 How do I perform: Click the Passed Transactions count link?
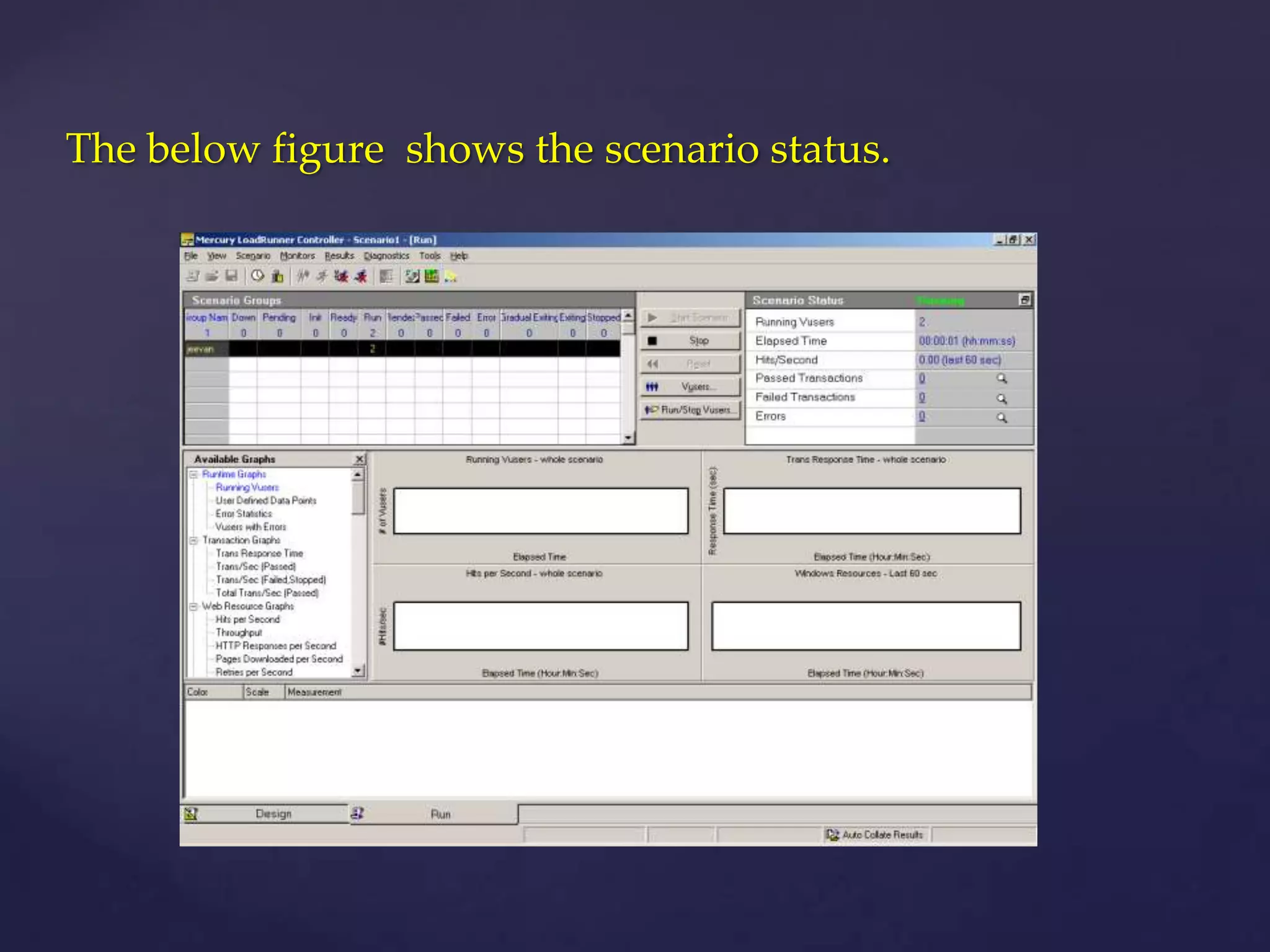[x=922, y=379]
